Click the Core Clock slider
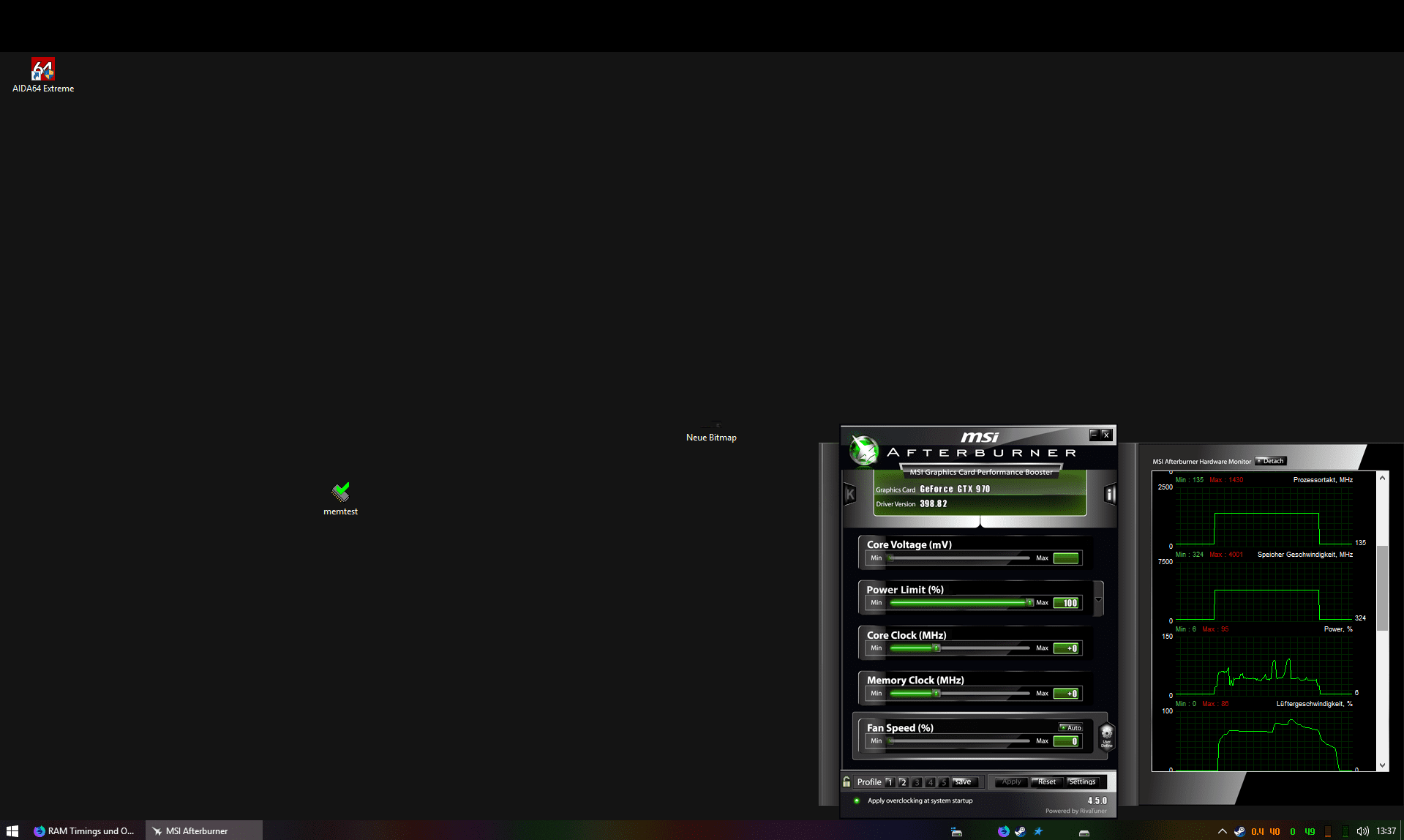The height and width of the screenshot is (840, 1404). point(960,648)
